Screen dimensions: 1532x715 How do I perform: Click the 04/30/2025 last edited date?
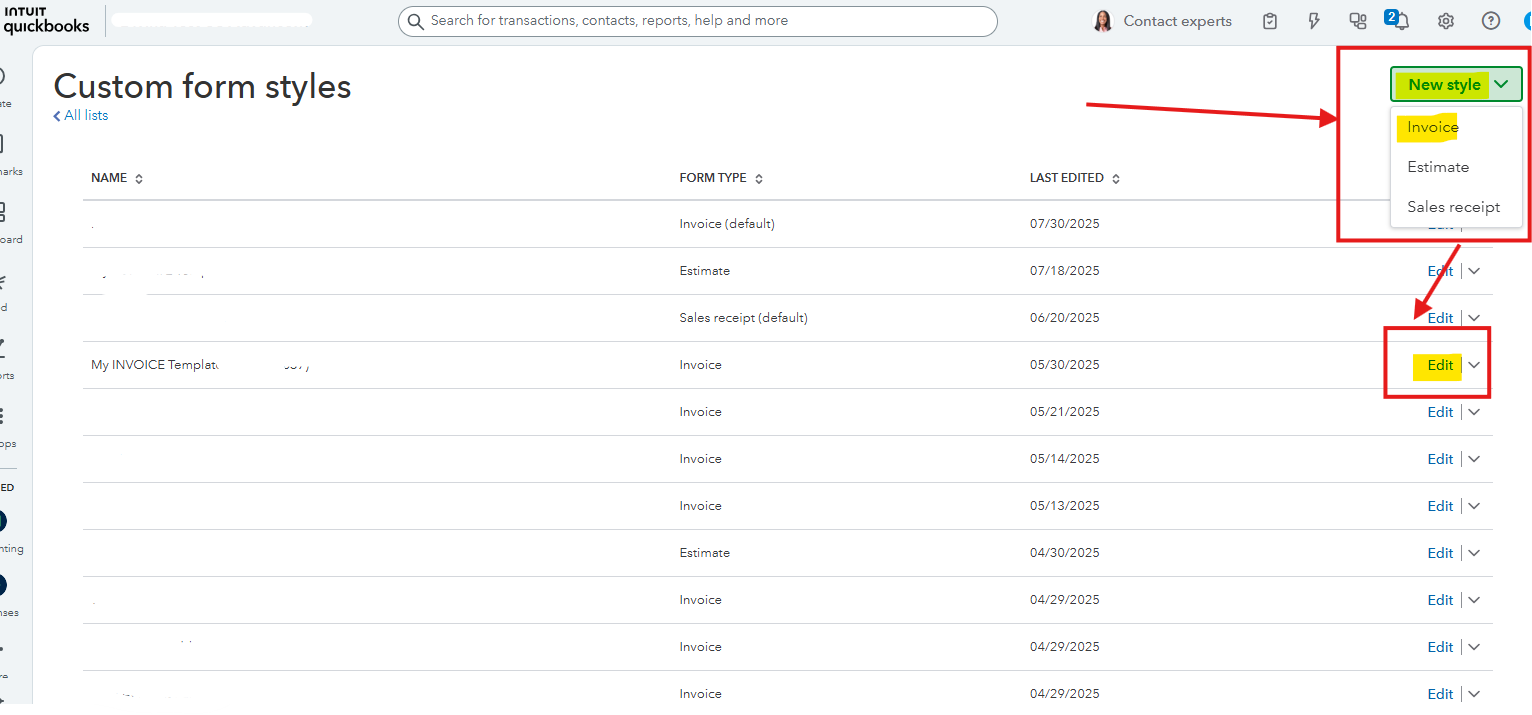[1064, 553]
